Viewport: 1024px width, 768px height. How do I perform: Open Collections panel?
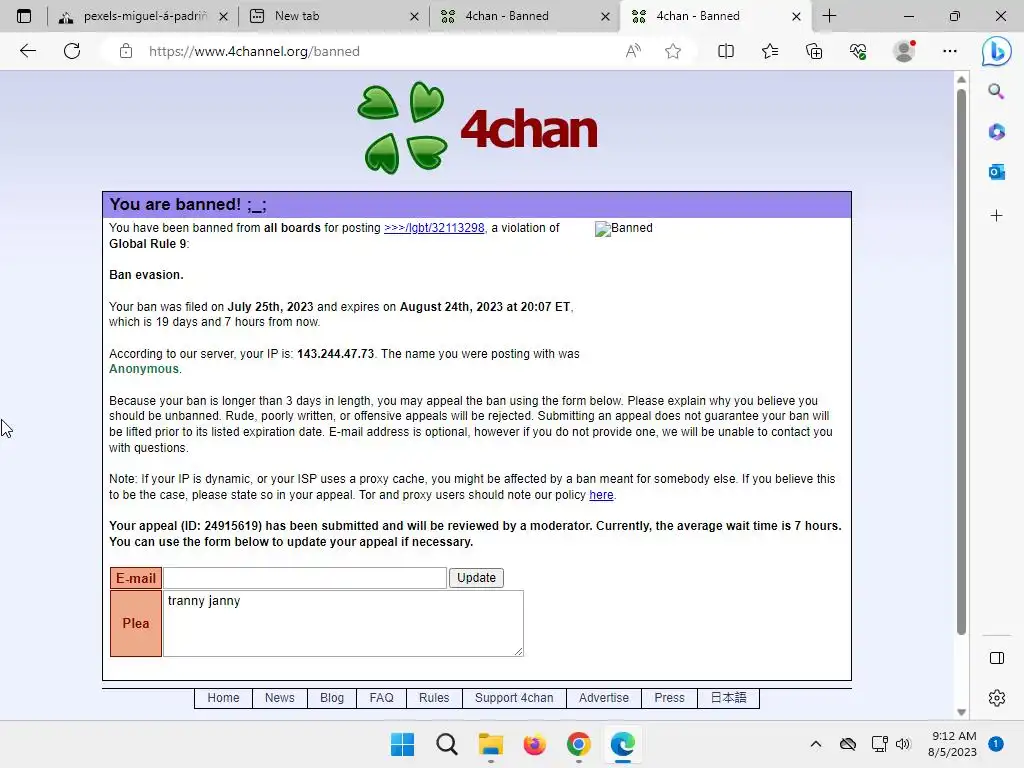(x=814, y=51)
